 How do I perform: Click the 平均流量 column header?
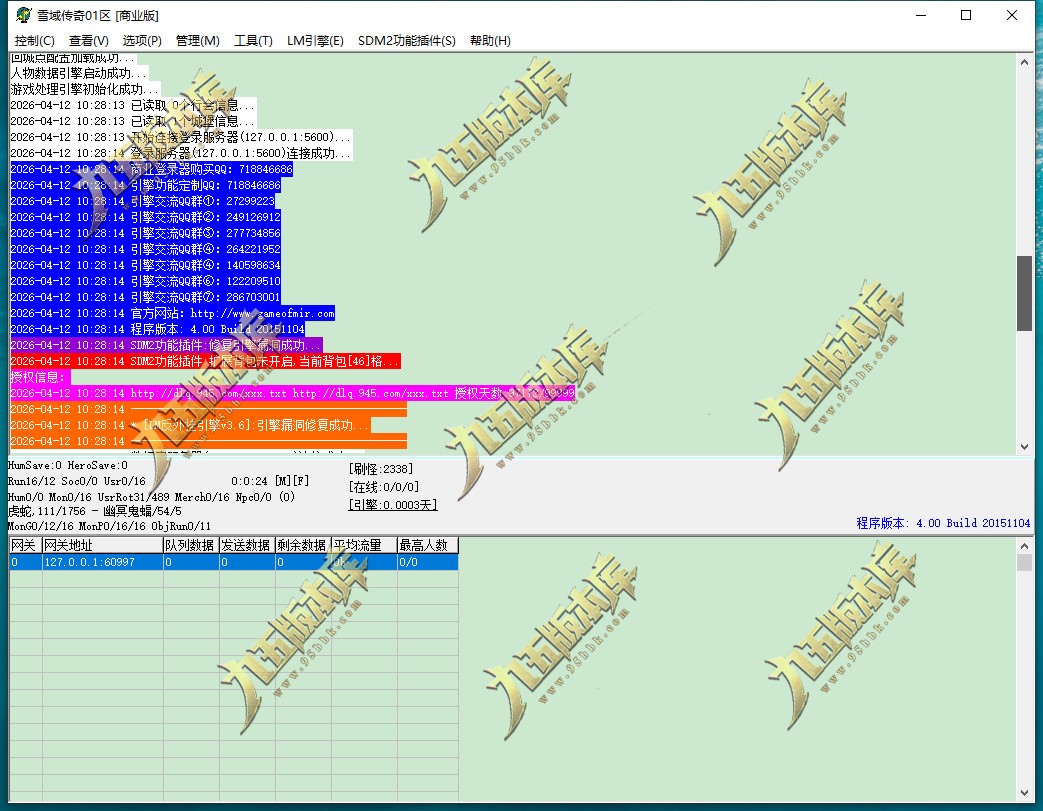click(364, 545)
